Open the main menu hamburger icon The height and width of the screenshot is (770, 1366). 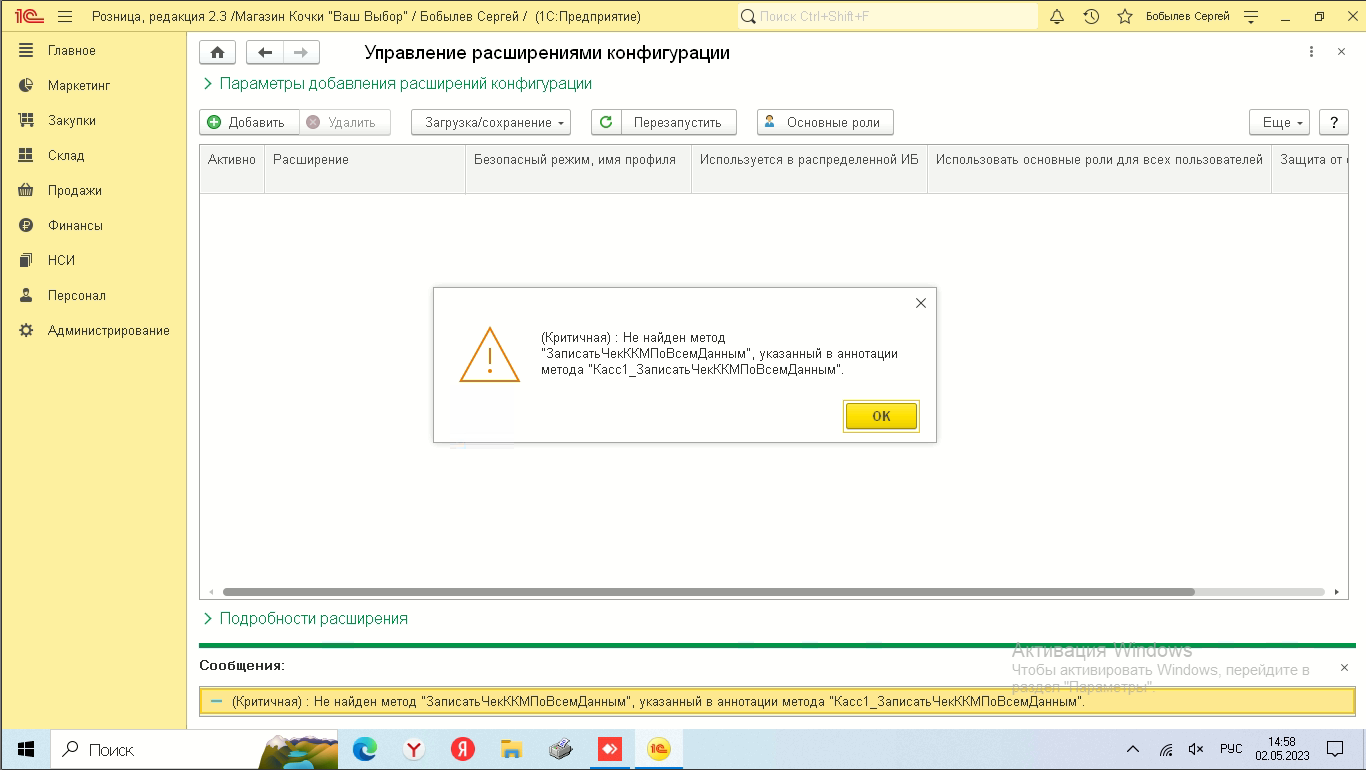click(65, 17)
